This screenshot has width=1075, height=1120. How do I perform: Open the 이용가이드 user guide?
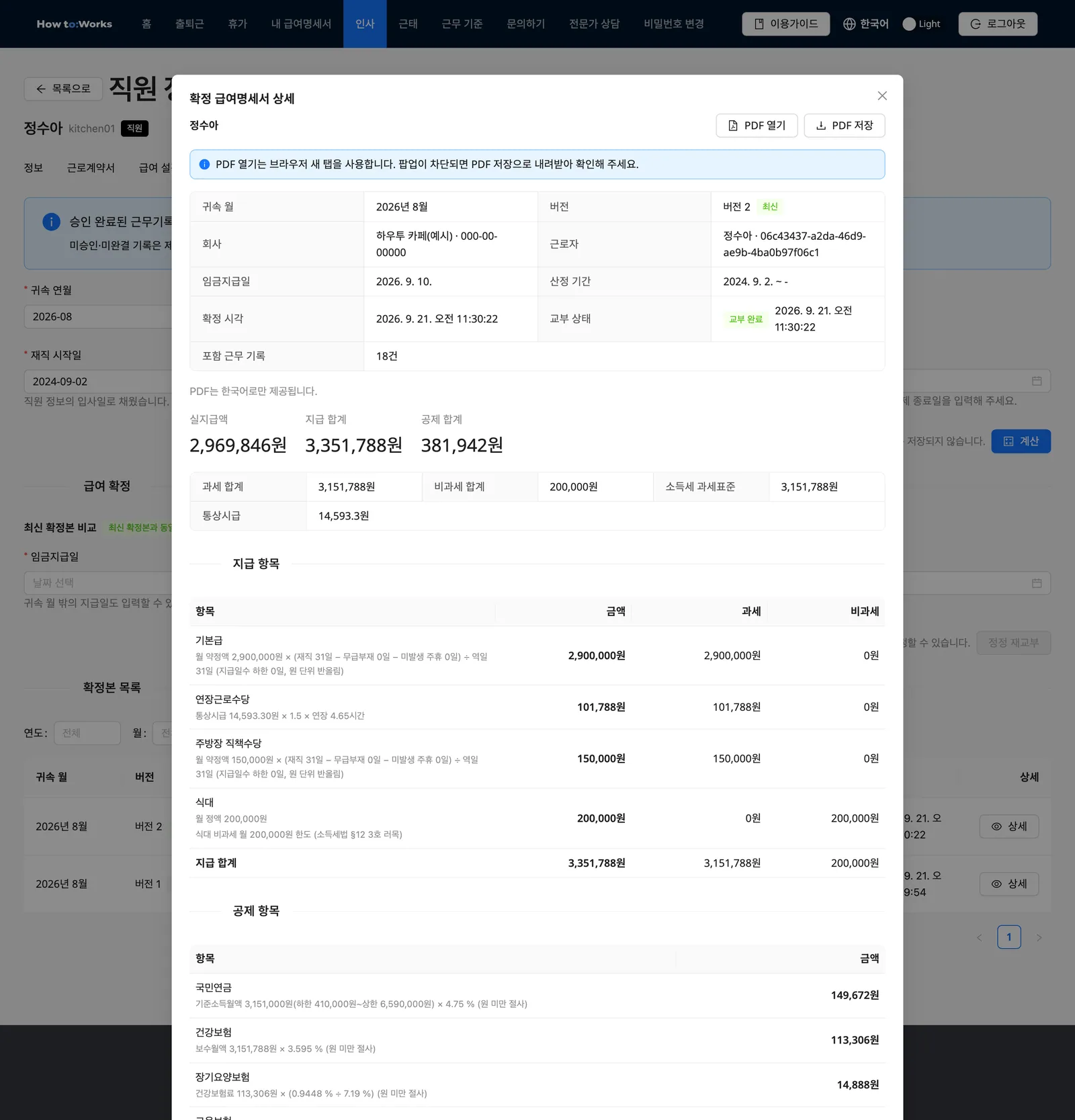[x=785, y=24]
